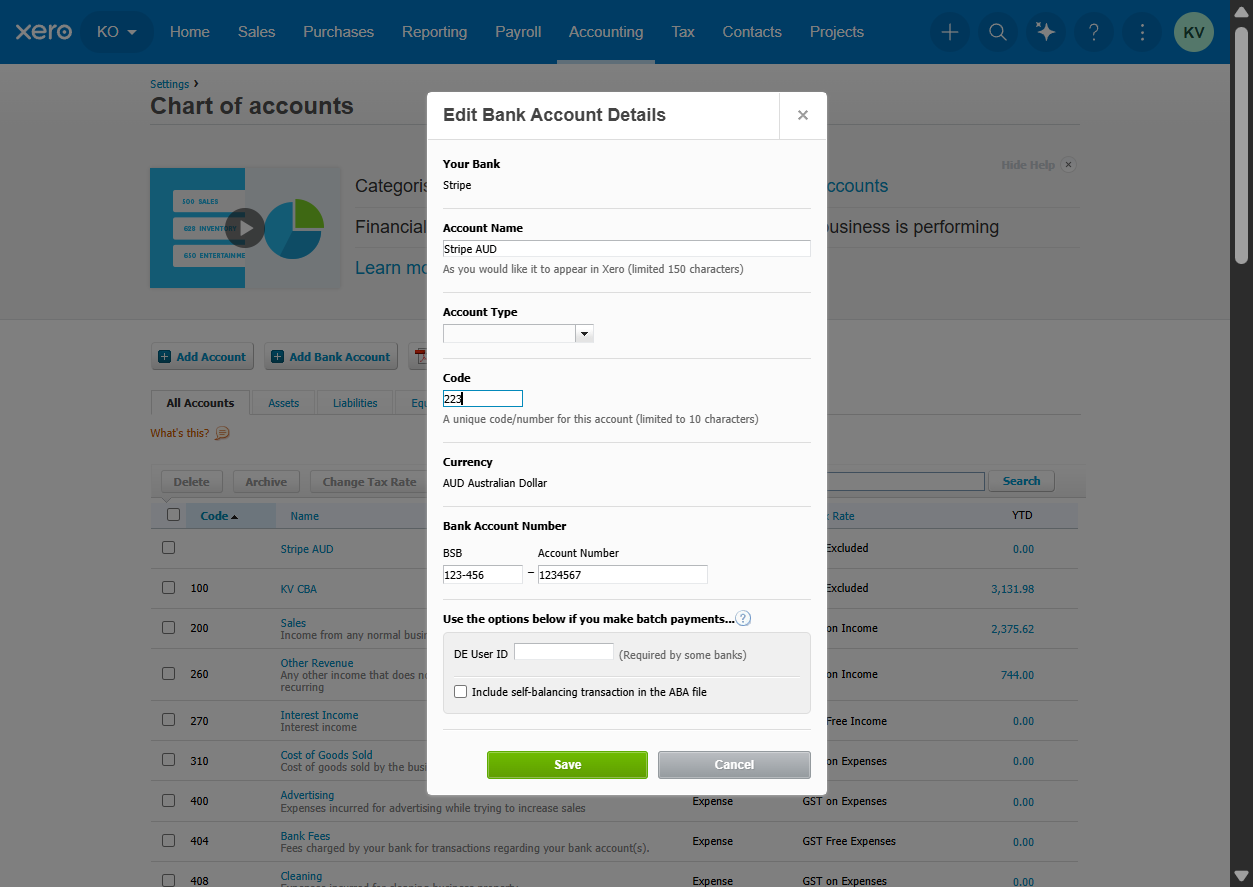
Task: Click the Archive button
Action: 266,482
